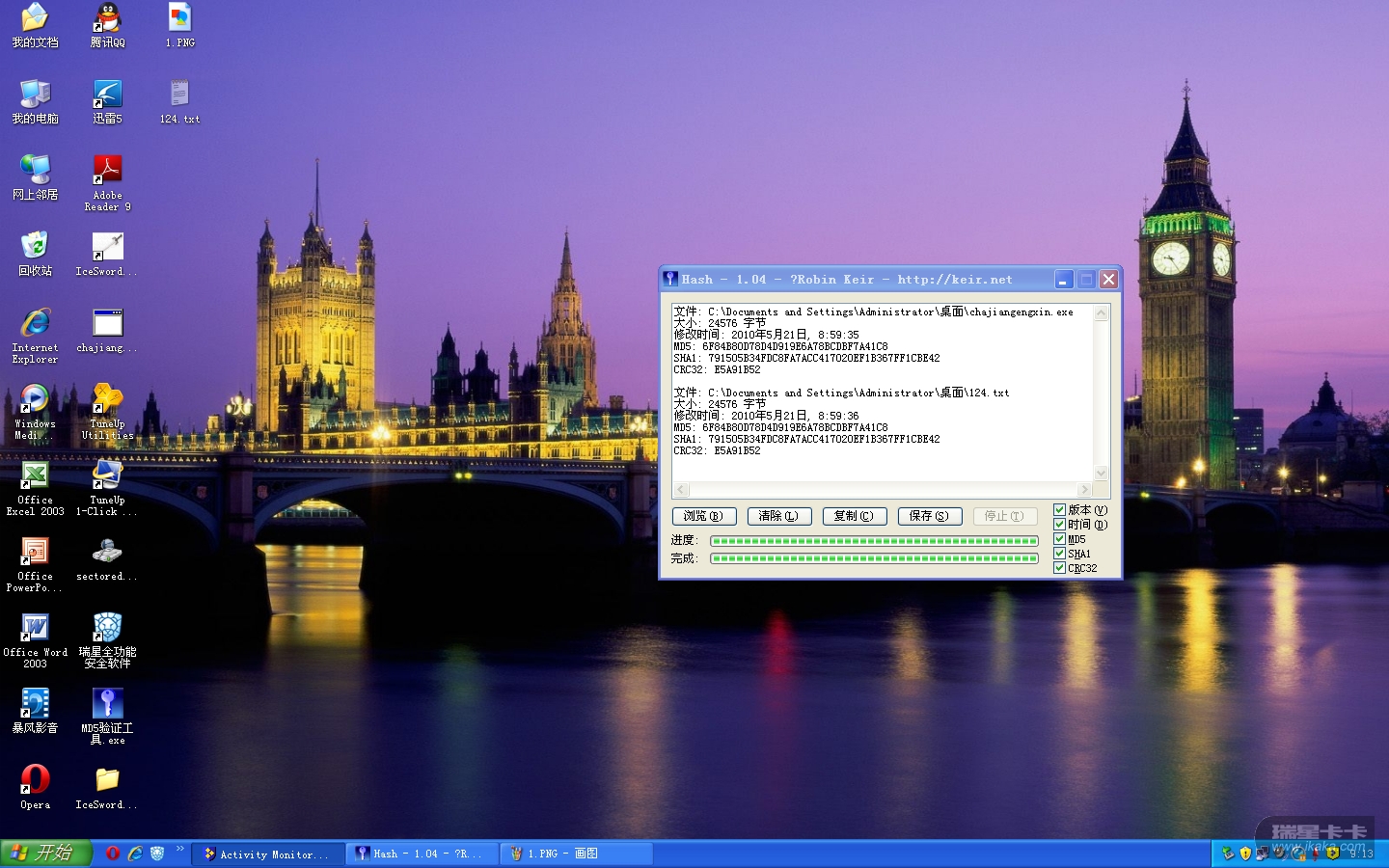Viewport: 1389px width, 868px height.
Task: Select the MD5验证工具.exe desktop icon
Action: 107,717
